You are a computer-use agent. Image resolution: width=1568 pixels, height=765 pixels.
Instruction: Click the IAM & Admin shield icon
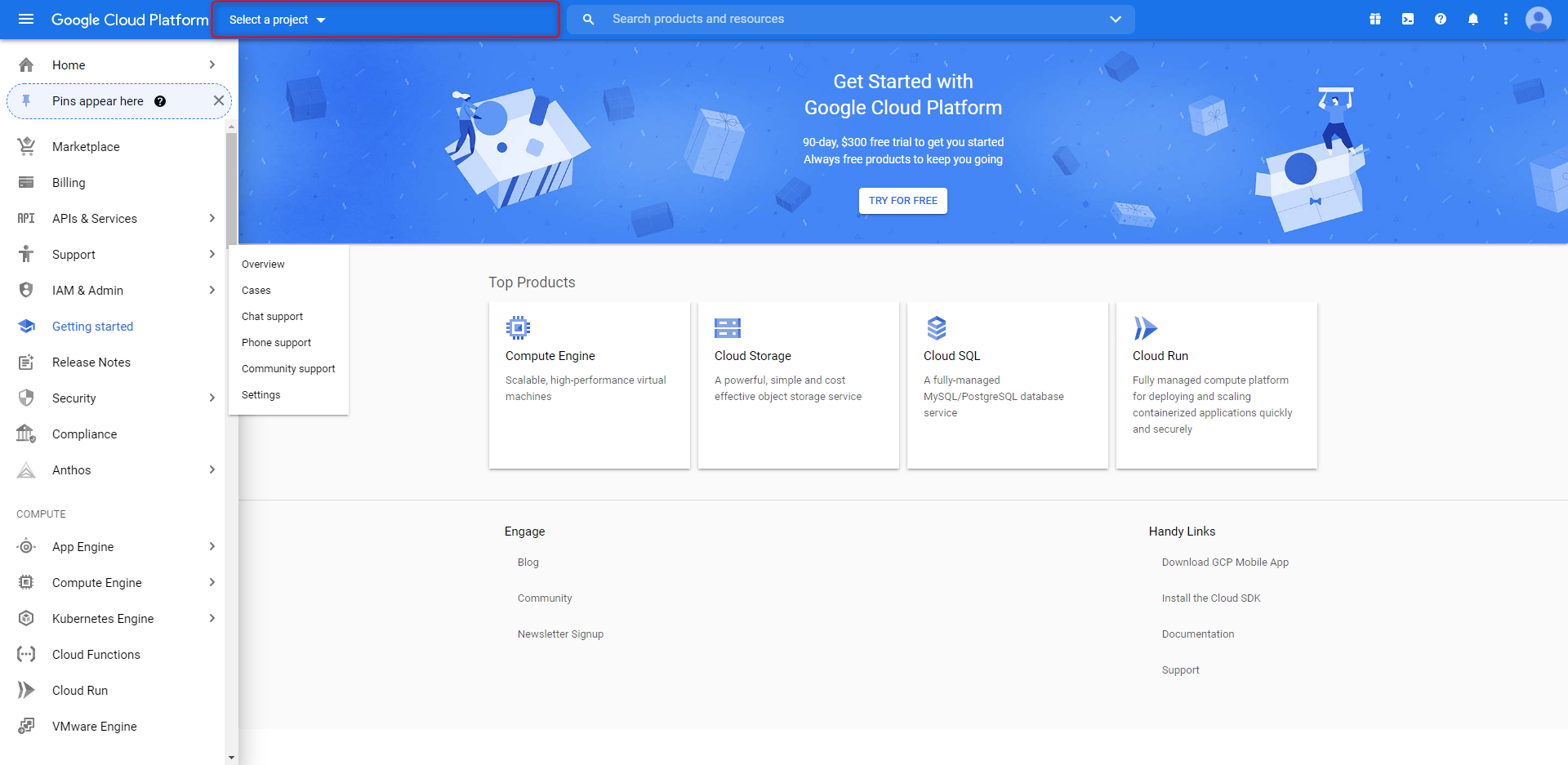[x=26, y=290]
